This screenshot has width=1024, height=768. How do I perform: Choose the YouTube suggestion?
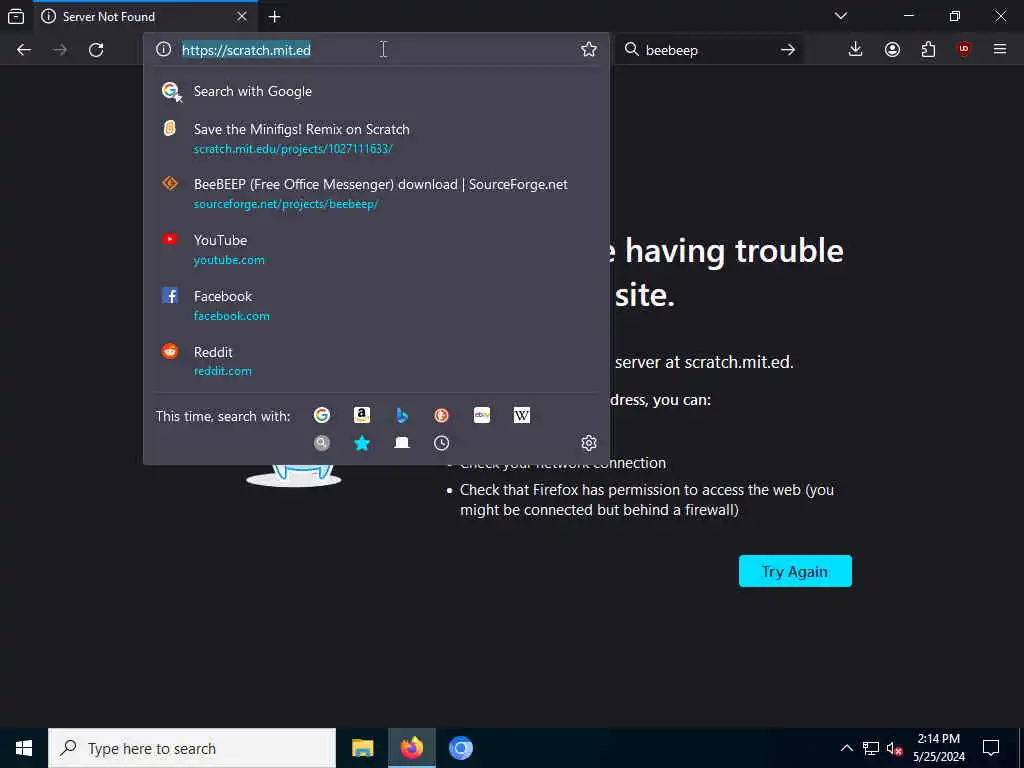pyautogui.click(x=377, y=249)
